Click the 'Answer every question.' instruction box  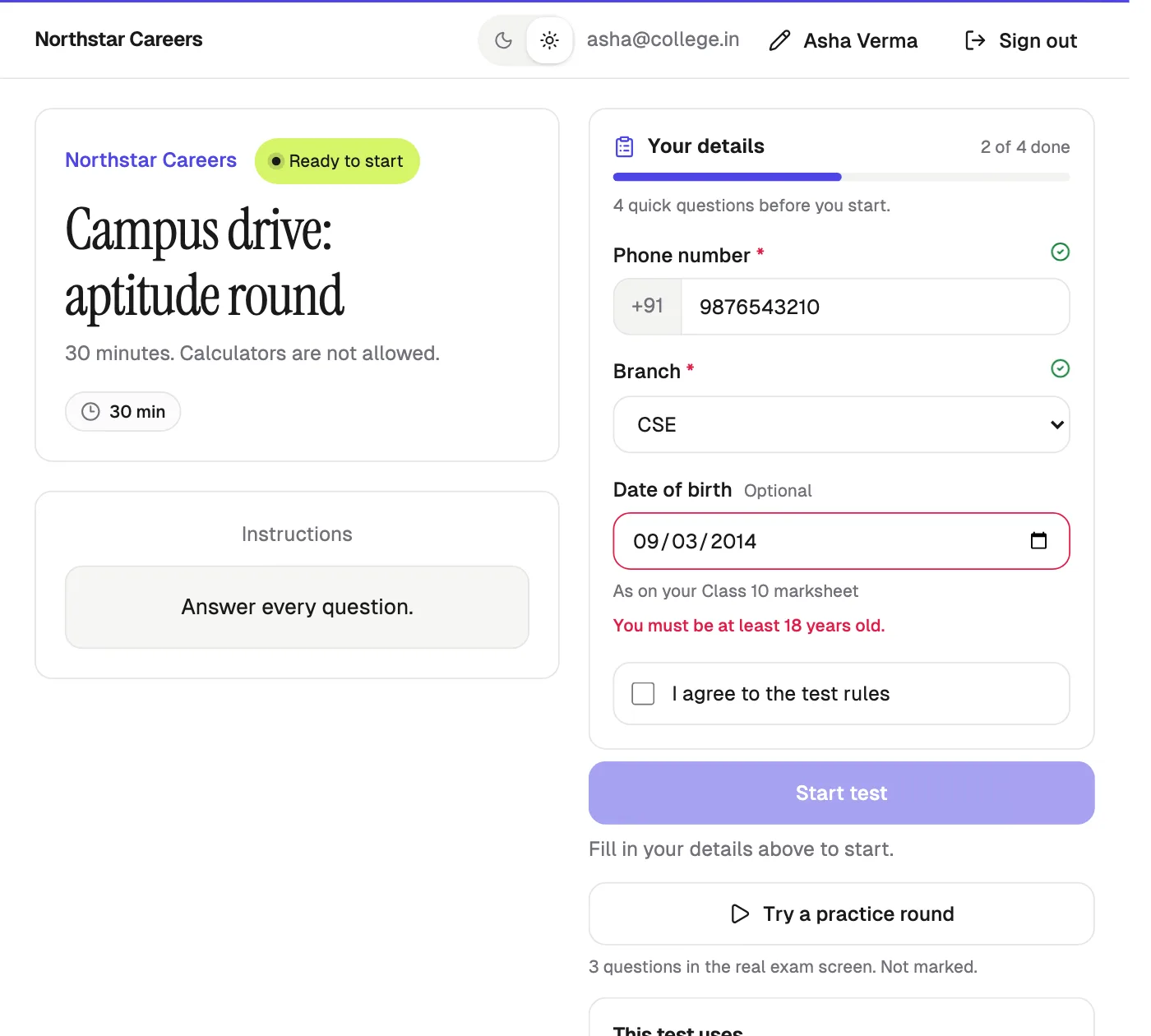coord(297,607)
